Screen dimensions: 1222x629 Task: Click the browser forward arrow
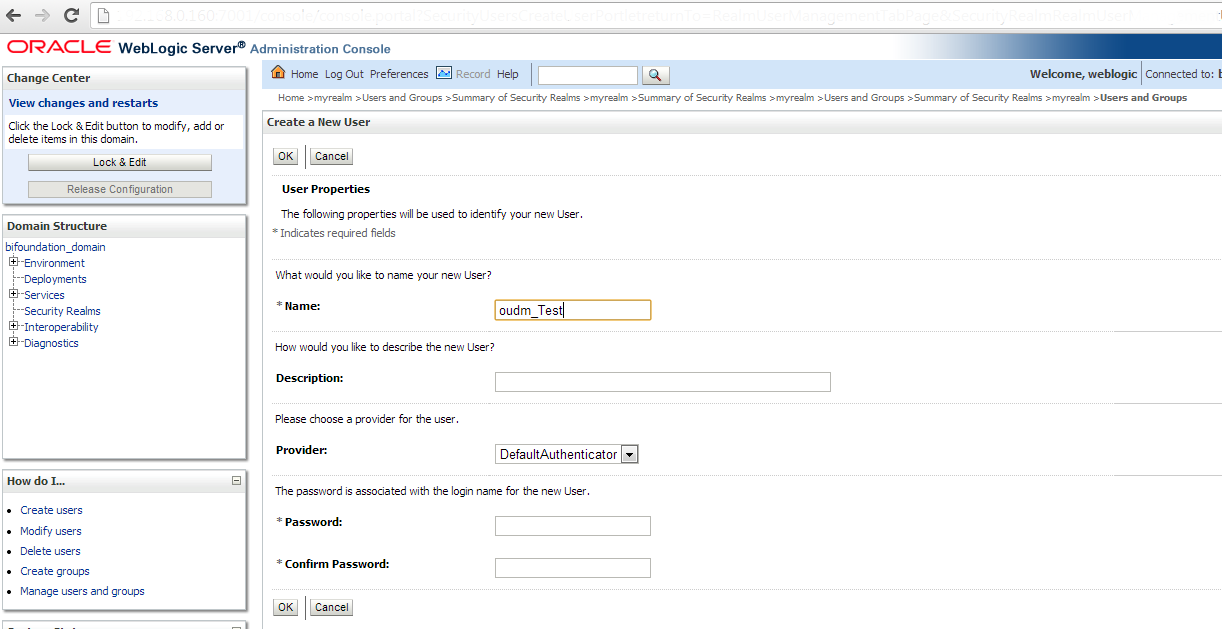click(43, 15)
